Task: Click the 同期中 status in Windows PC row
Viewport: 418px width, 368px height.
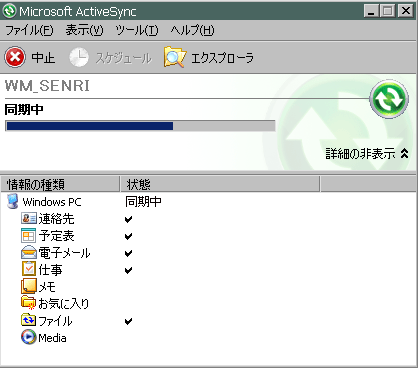Action: click(143, 202)
